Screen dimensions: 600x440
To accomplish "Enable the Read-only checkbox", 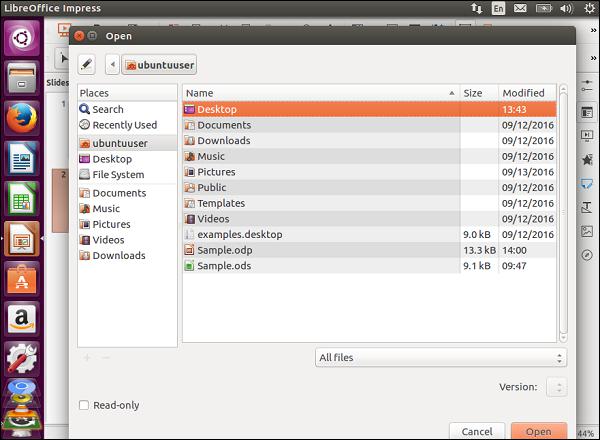I will pyautogui.click(x=84, y=405).
